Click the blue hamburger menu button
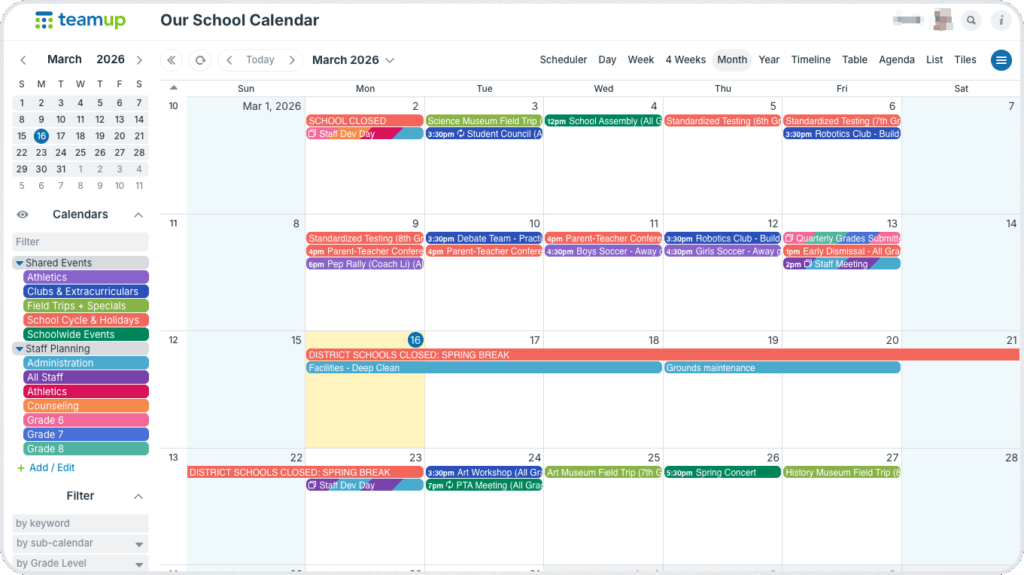The height and width of the screenshot is (575, 1024). point(1001,60)
